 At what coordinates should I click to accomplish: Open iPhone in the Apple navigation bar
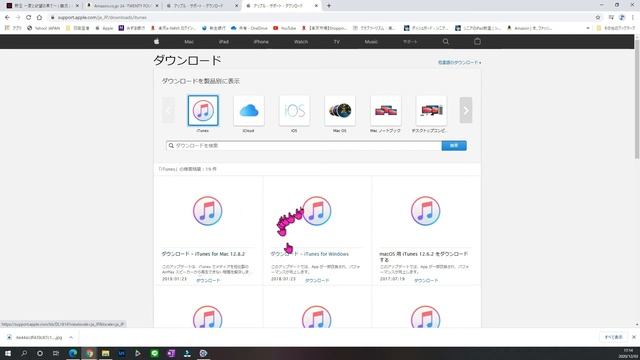tap(261, 42)
